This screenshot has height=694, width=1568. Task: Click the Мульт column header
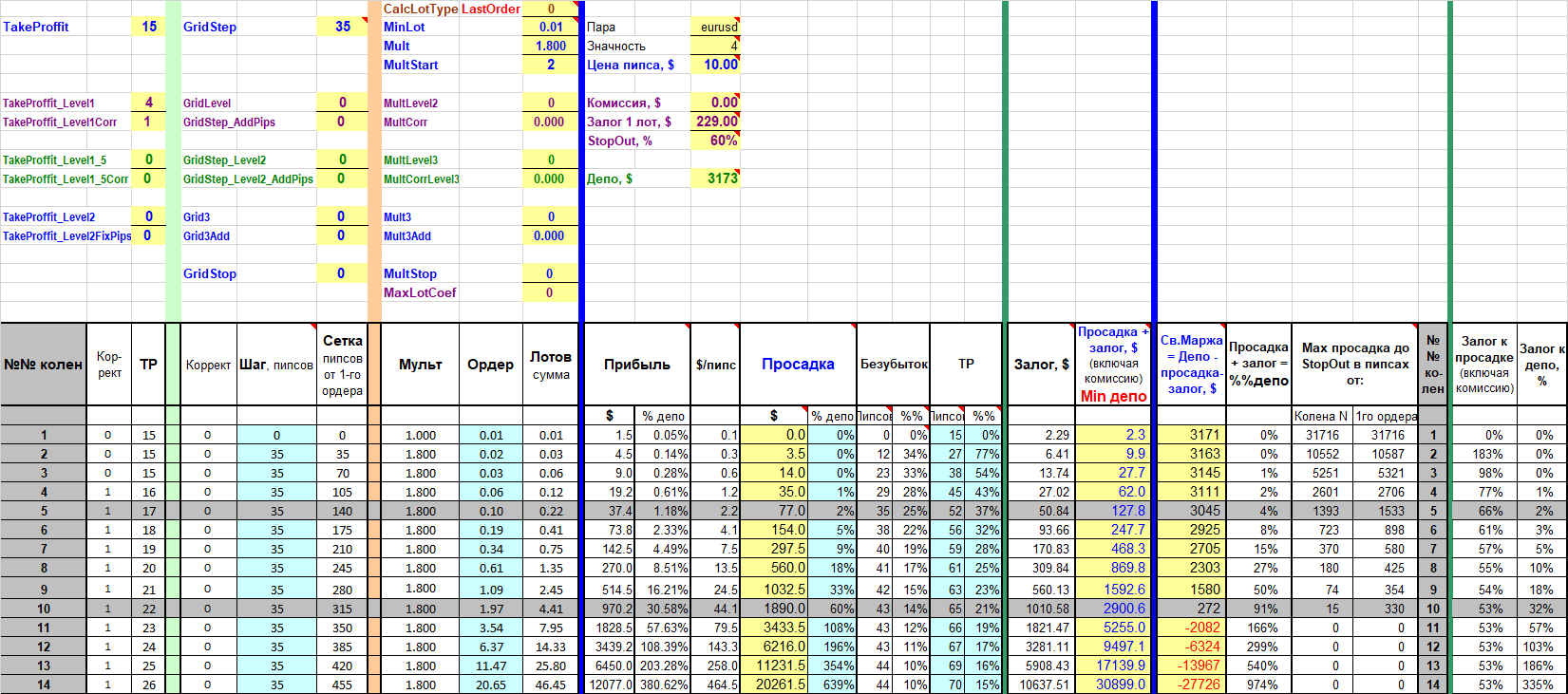[x=421, y=364]
